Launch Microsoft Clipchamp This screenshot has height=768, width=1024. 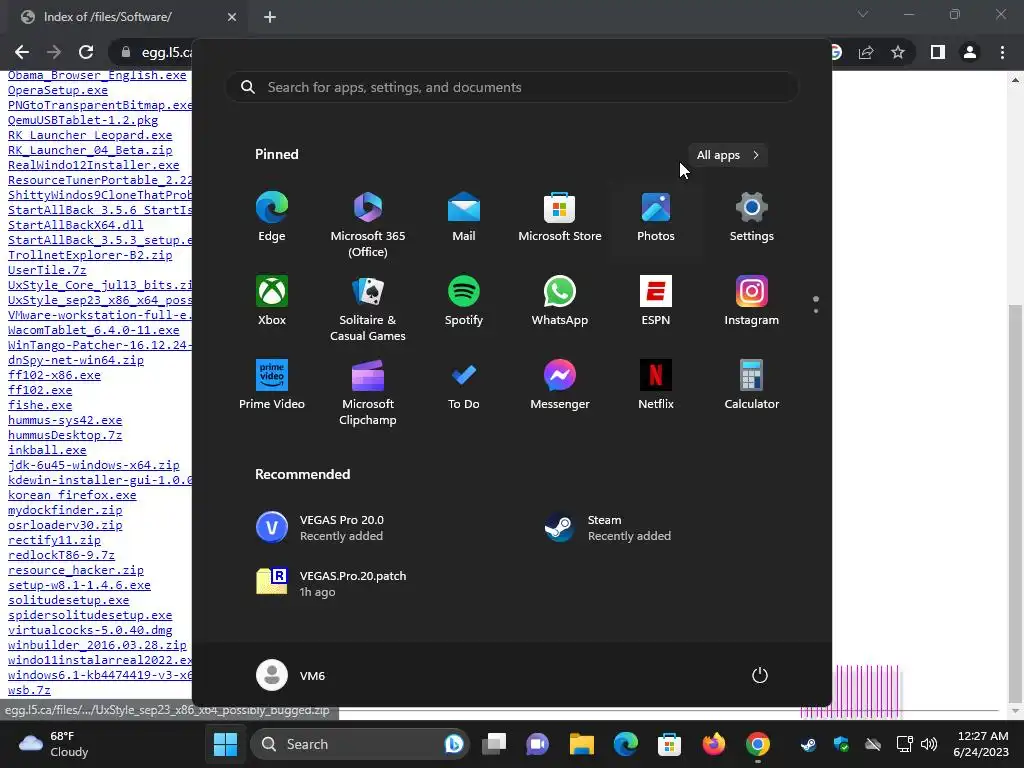[x=368, y=392]
